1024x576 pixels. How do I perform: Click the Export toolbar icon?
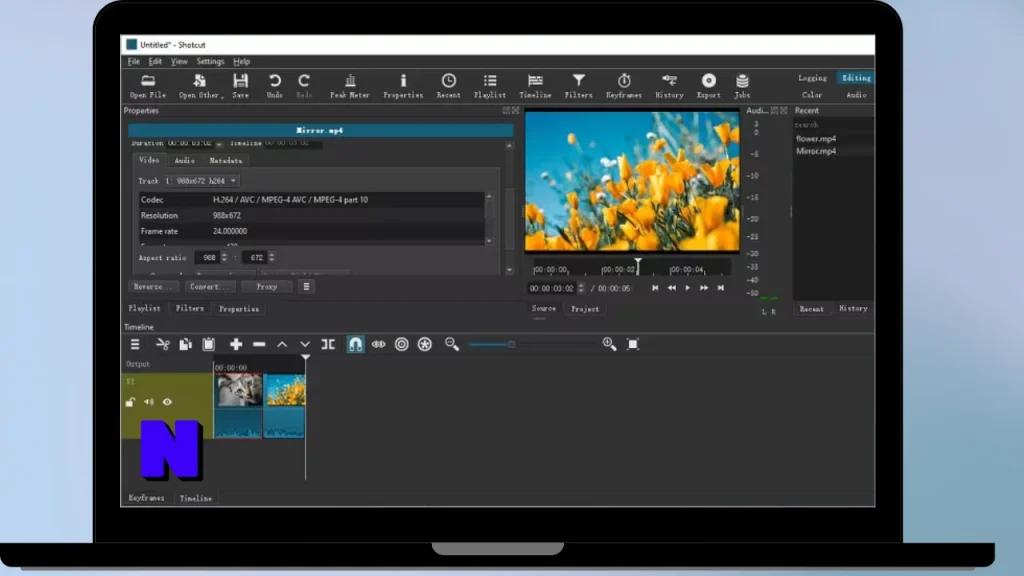(709, 86)
